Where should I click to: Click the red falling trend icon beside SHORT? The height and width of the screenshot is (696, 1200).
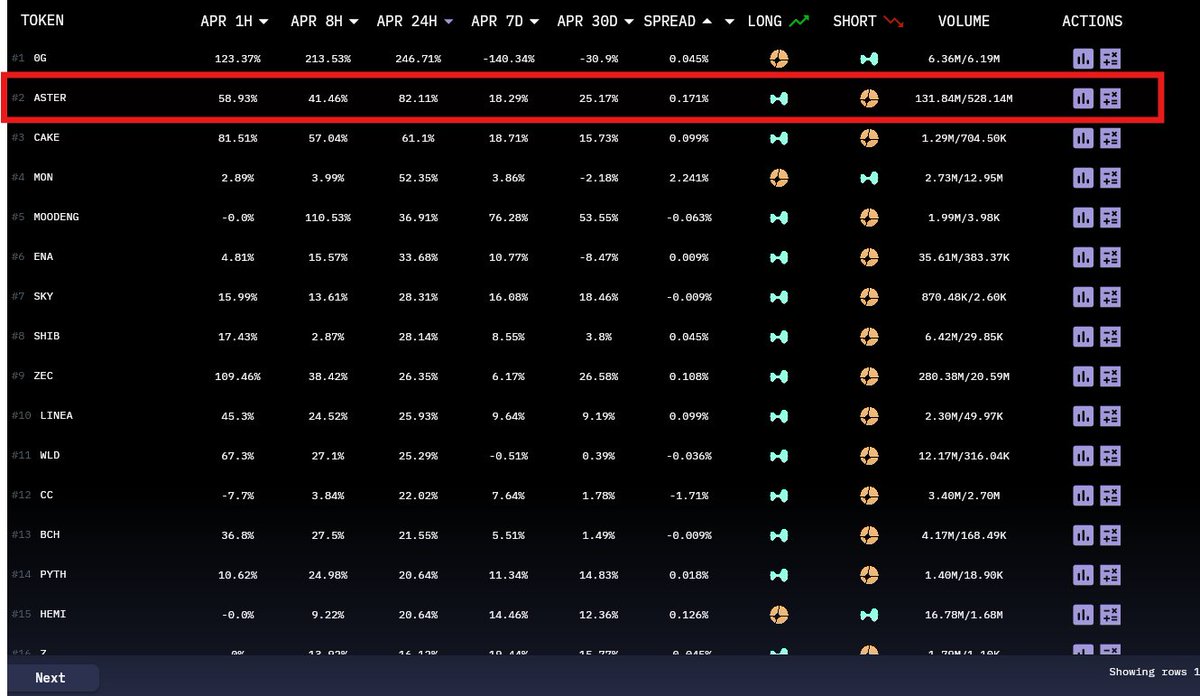(893, 21)
